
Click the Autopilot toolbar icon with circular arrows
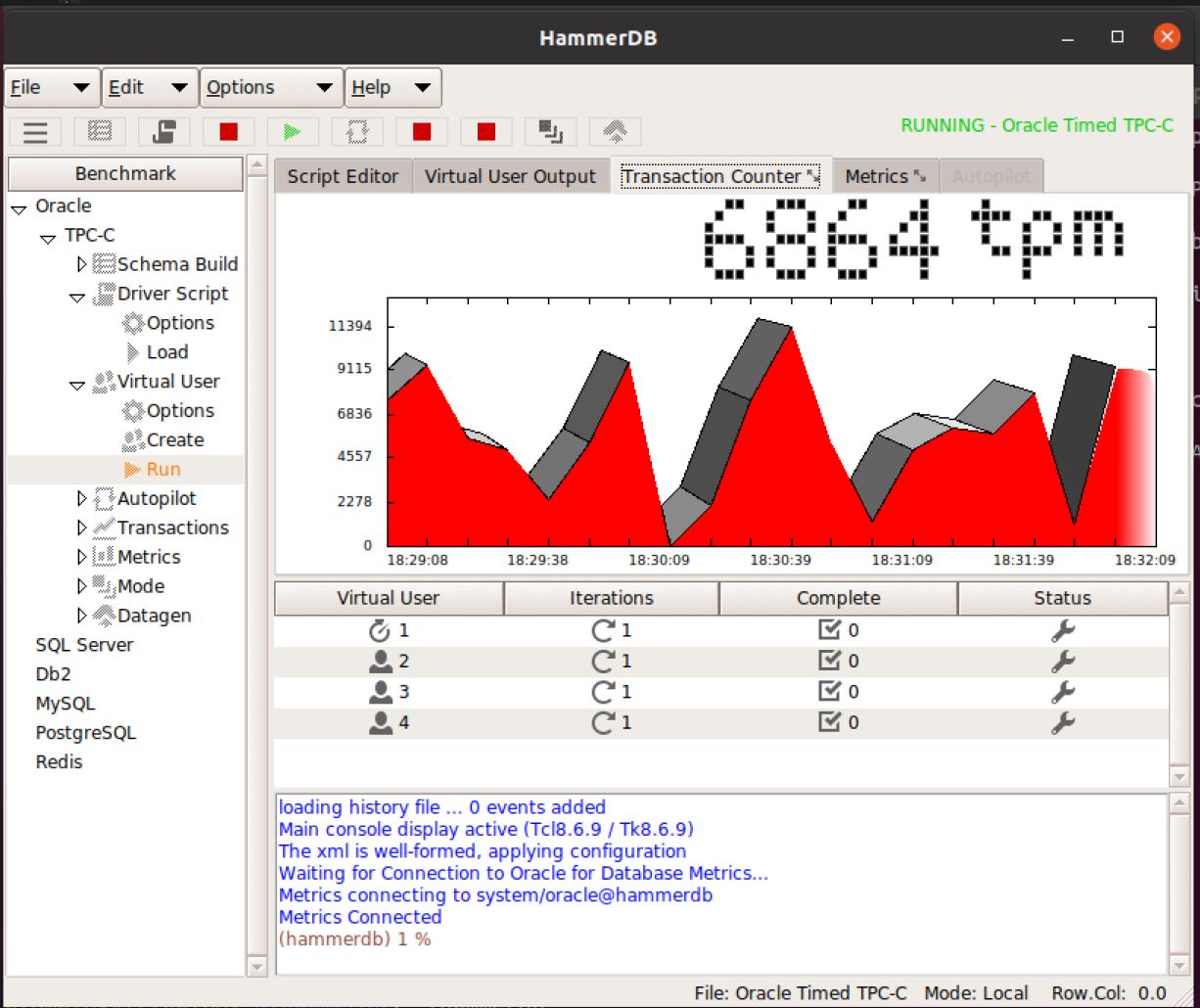[x=356, y=132]
